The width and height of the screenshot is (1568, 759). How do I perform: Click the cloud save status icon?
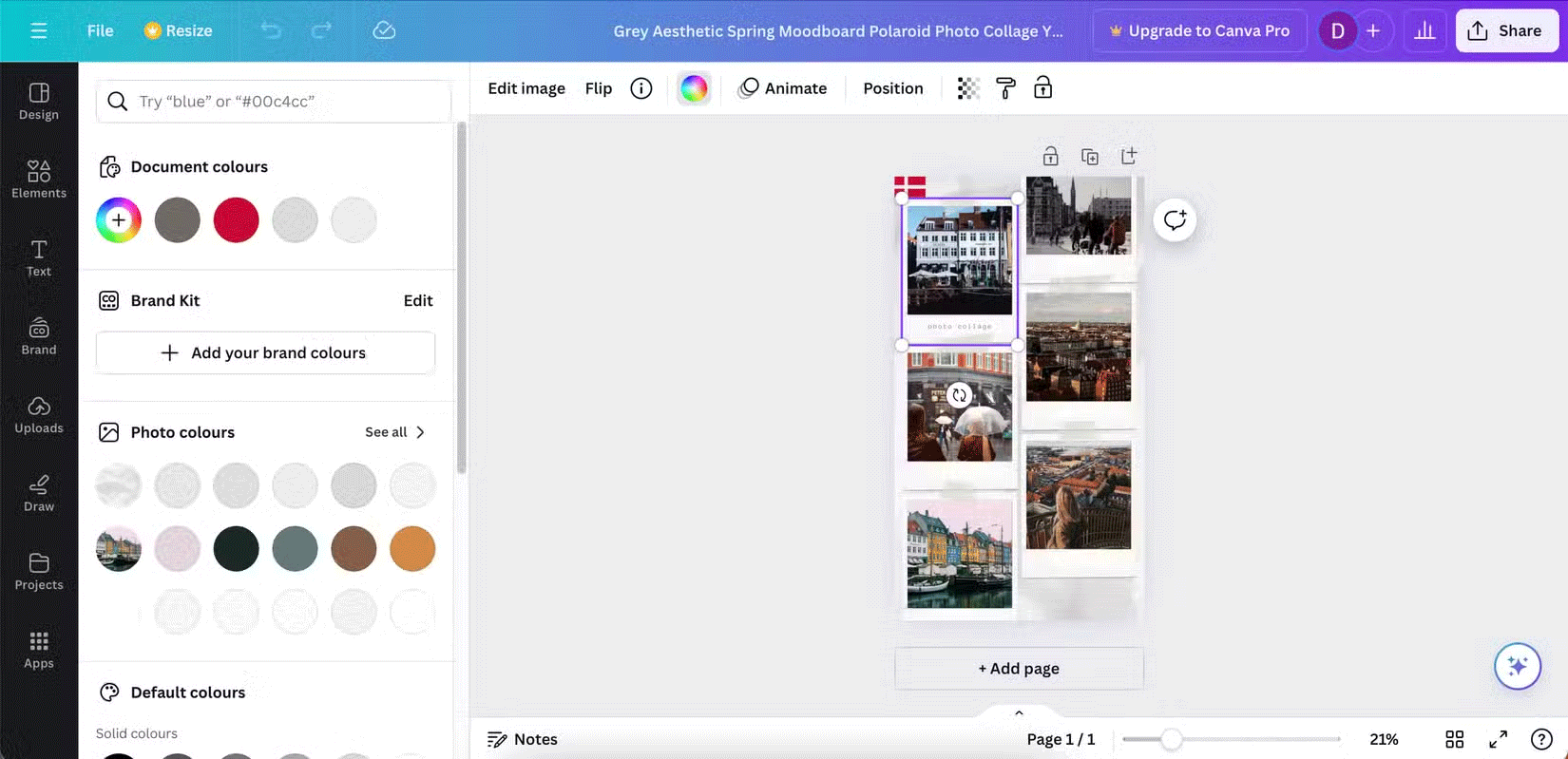click(x=384, y=31)
